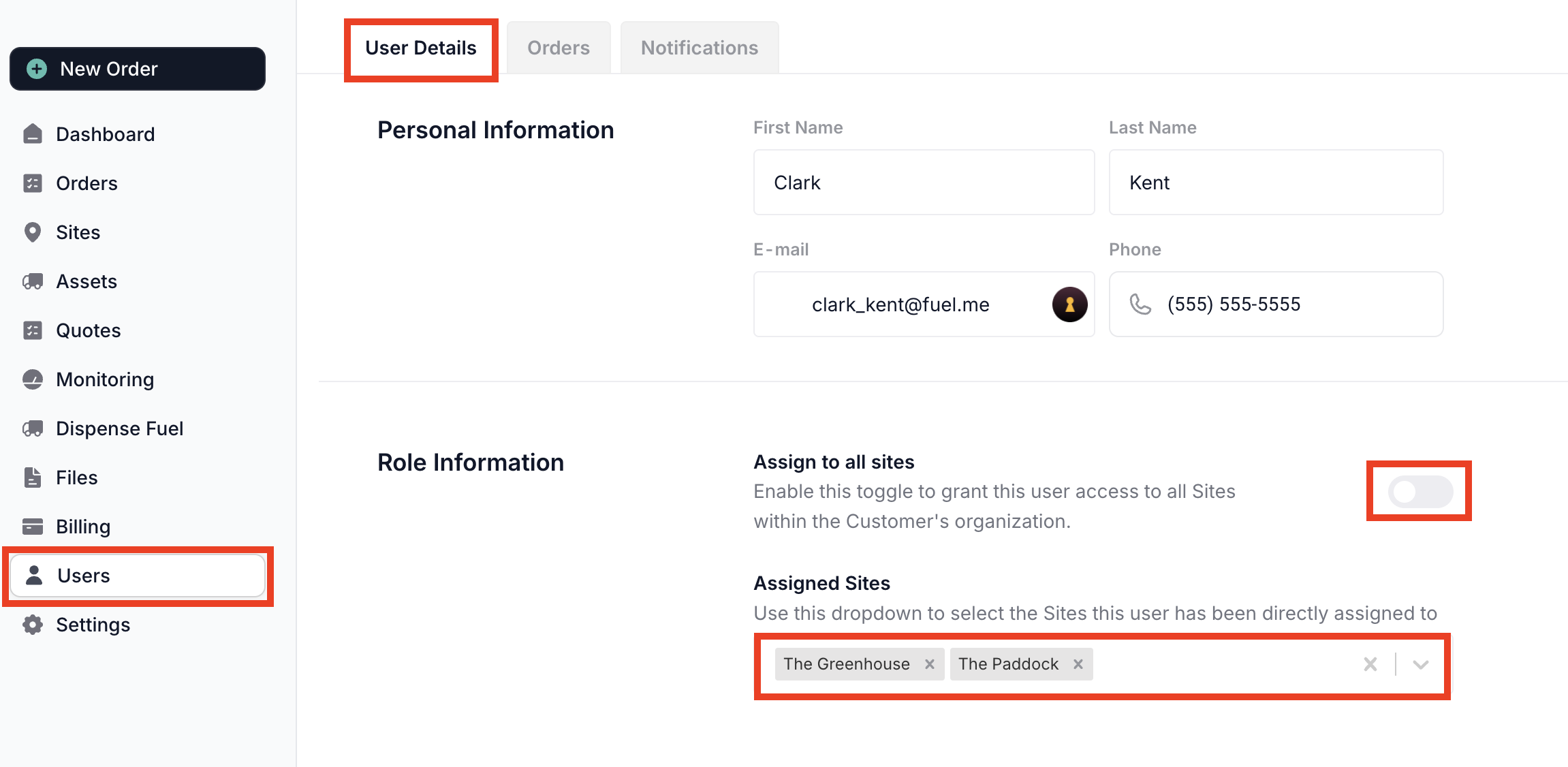Click the Billing card icon
The image size is (1568, 767).
coord(33,527)
